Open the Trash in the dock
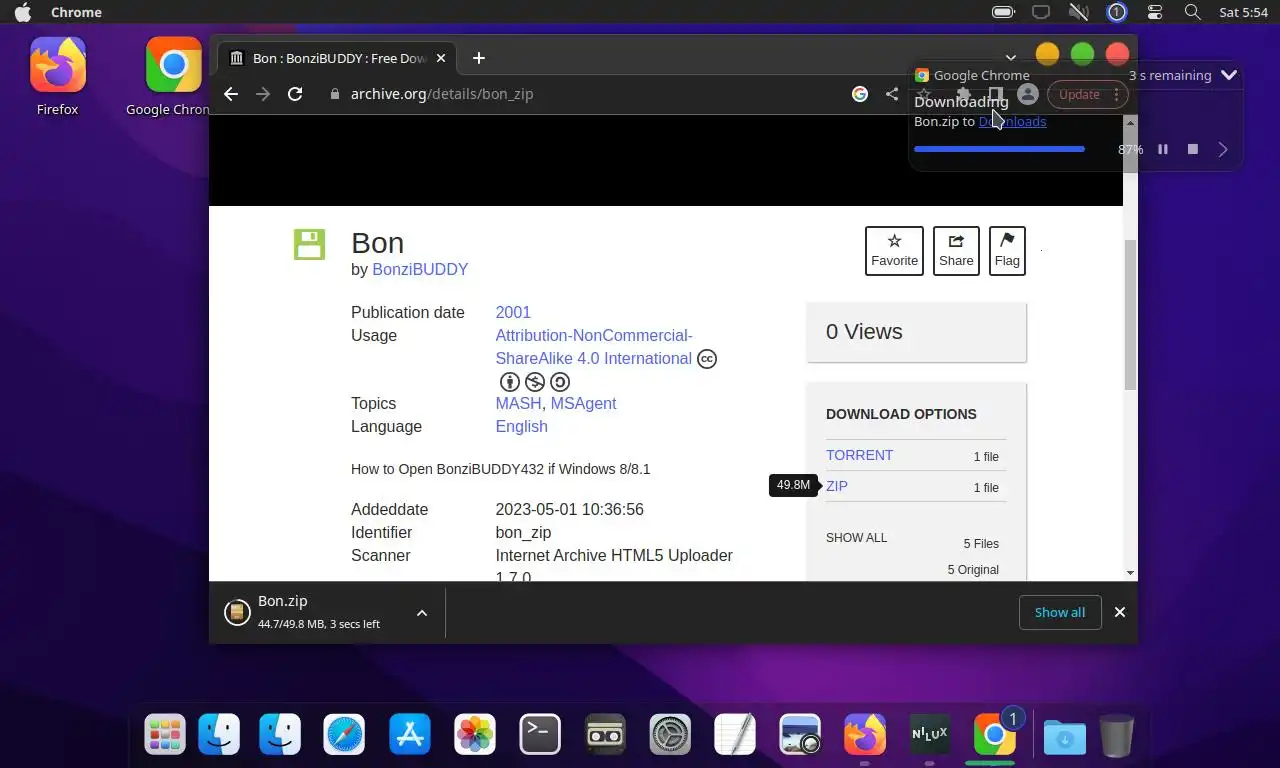Image resolution: width=1280 pixels, height=768 pixels. point(1116,736)
